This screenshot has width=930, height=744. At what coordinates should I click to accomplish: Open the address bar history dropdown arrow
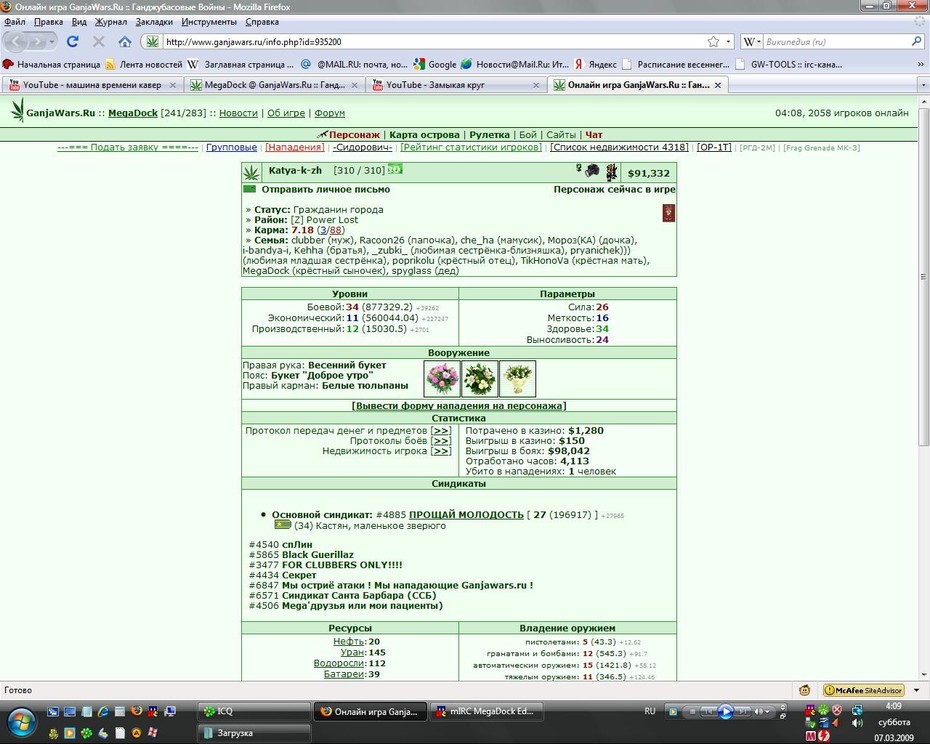728,42
